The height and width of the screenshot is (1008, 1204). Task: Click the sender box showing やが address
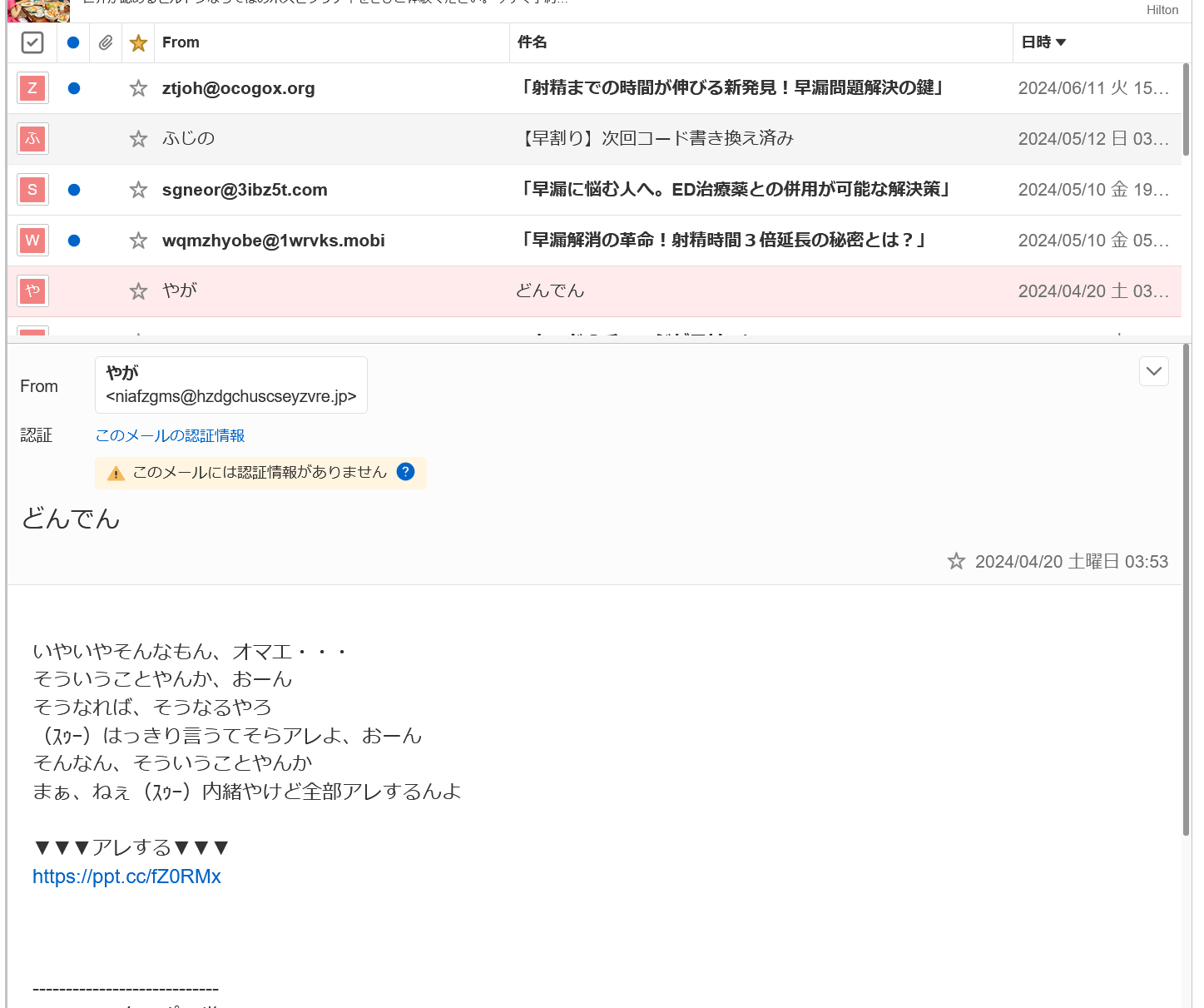[231, 385]
